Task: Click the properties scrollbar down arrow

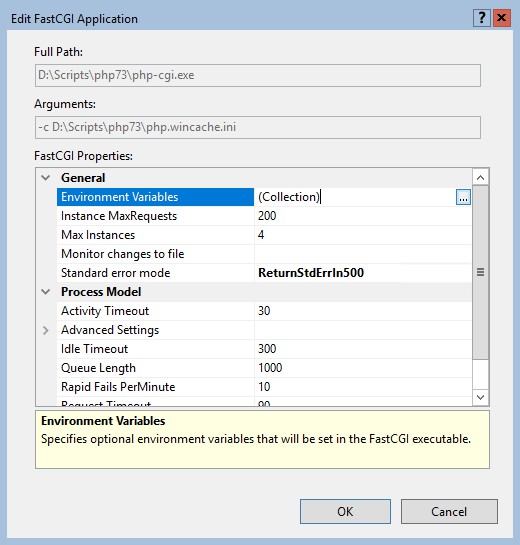Action: tap(481, 397)
